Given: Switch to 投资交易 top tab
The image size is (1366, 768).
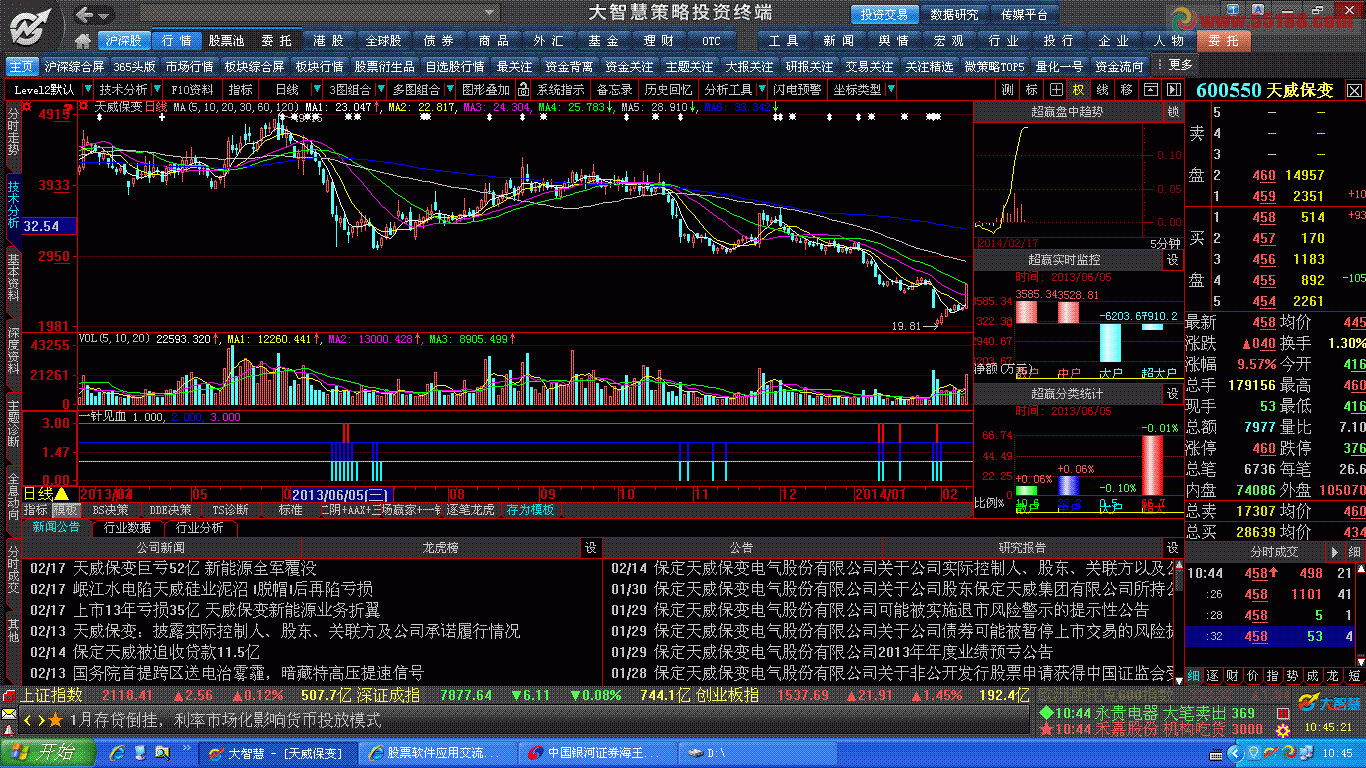Looking at the screenshot, I should click(x=885, y=14).
